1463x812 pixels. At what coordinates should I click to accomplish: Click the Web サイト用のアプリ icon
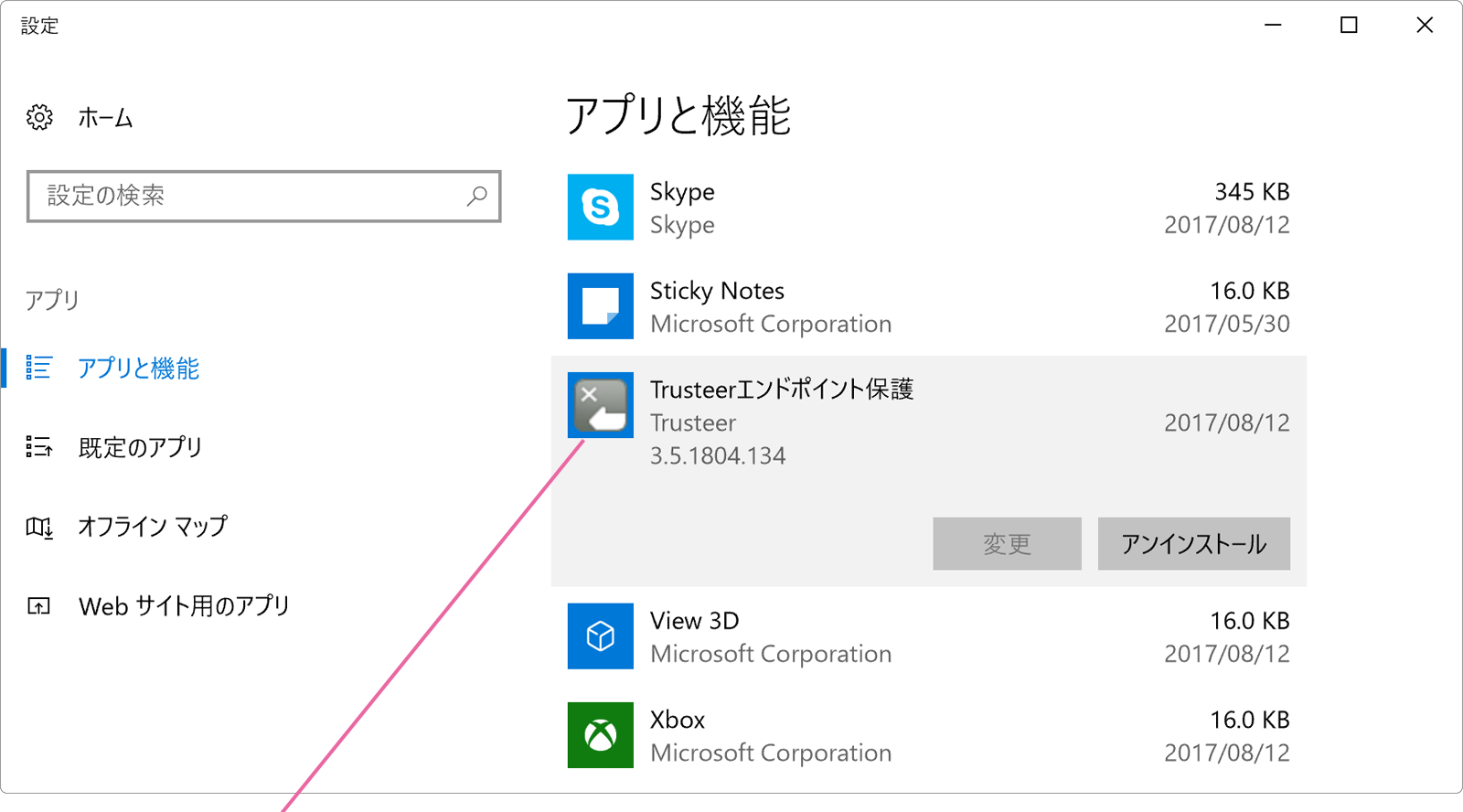point(39,605)
